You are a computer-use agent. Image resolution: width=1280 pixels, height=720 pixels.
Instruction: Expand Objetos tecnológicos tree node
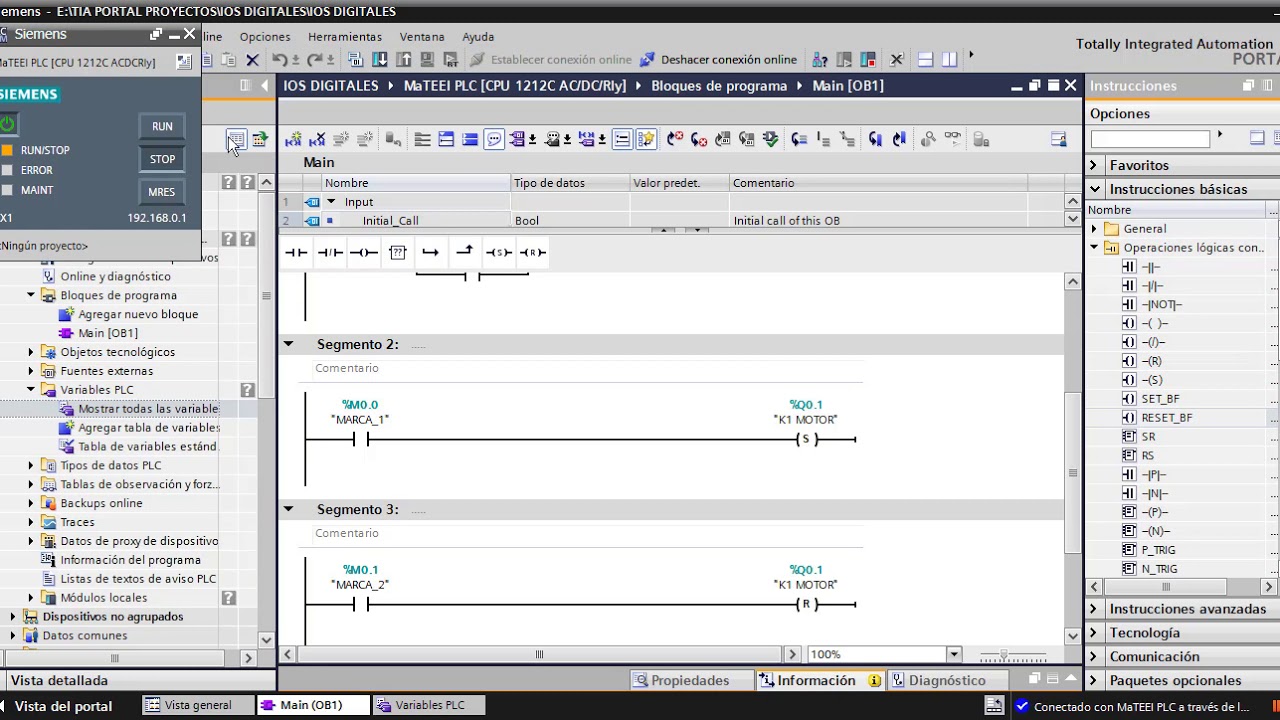coord(31,352)
